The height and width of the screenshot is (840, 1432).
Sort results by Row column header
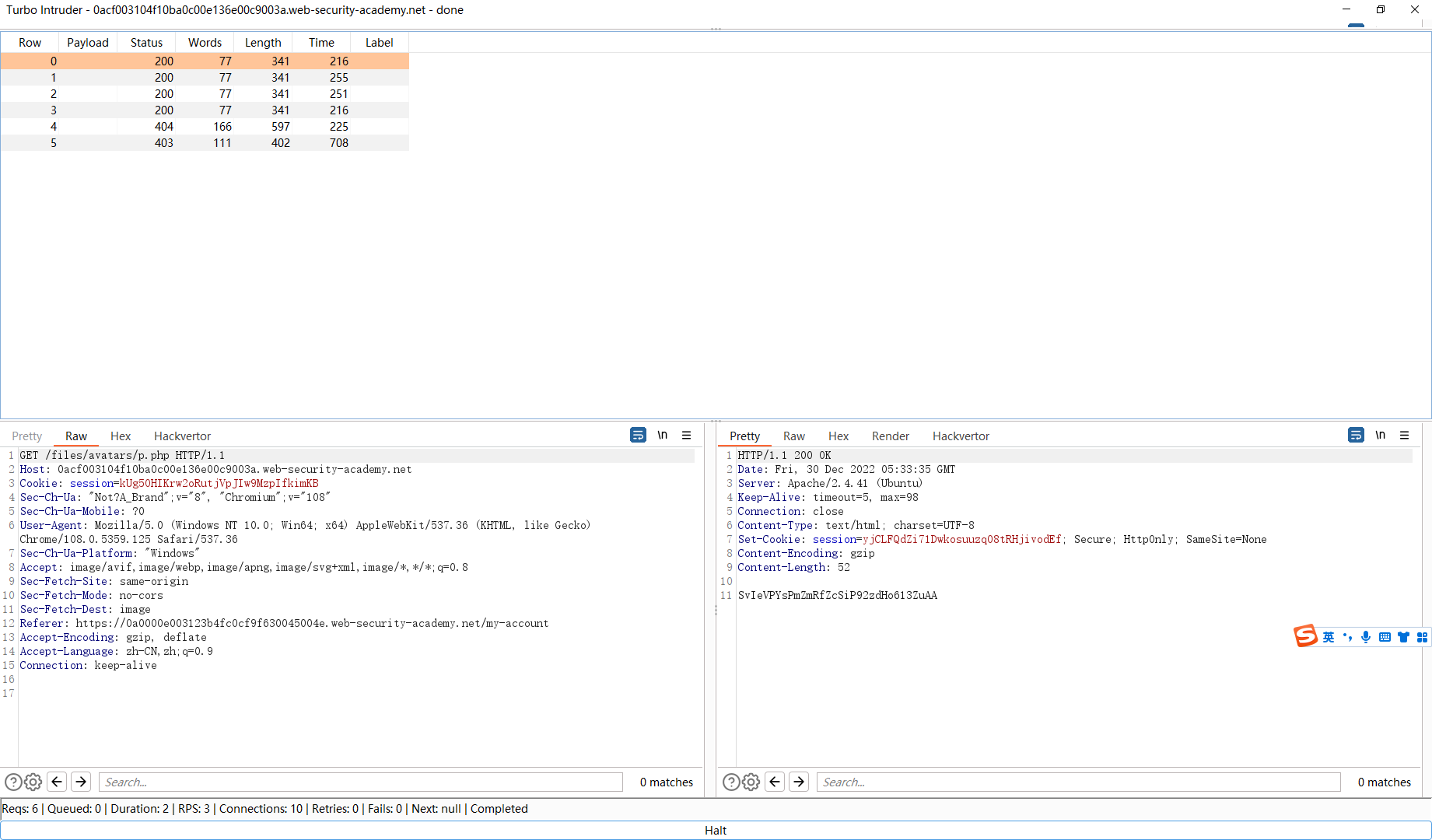pyautogui.click(x=30, y=43)
